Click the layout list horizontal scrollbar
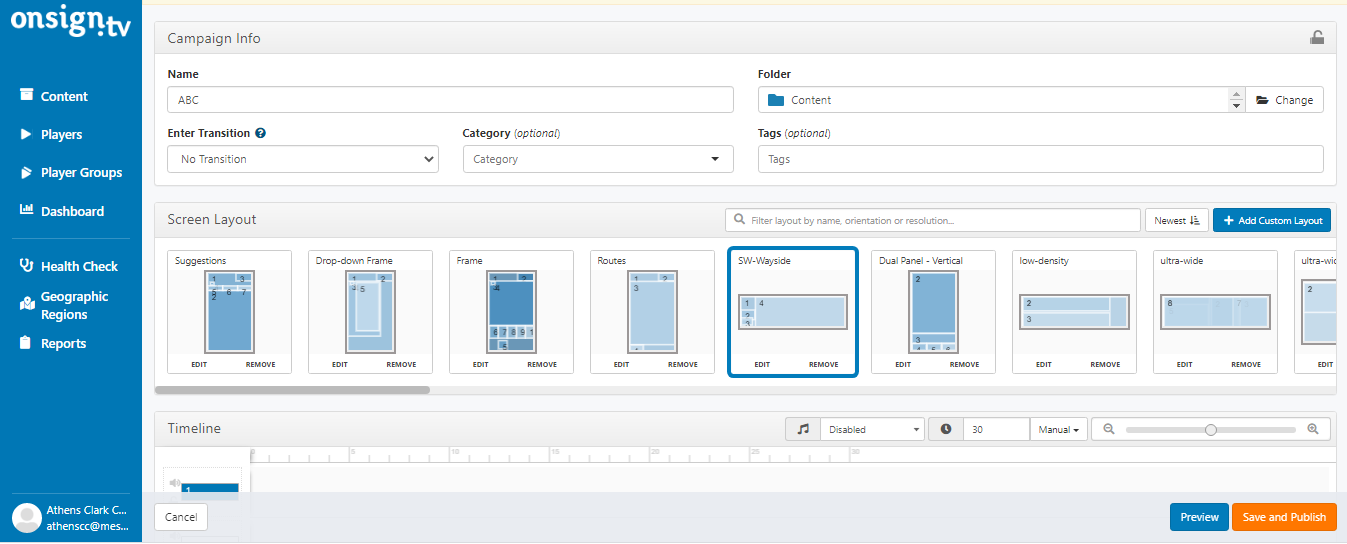 click(x=293, y=390)
